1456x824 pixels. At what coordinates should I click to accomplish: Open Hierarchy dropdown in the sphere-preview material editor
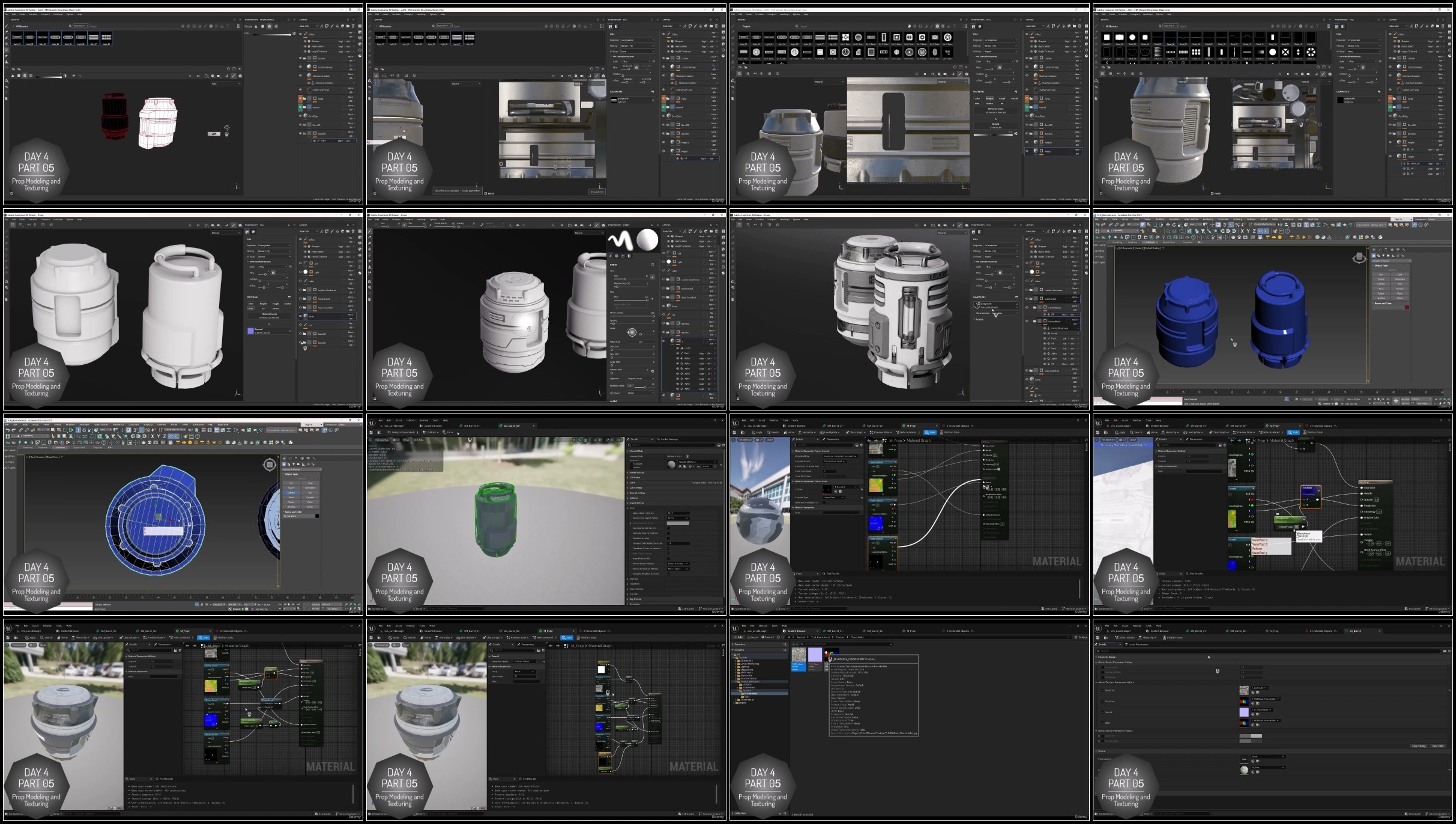point(807,432)
